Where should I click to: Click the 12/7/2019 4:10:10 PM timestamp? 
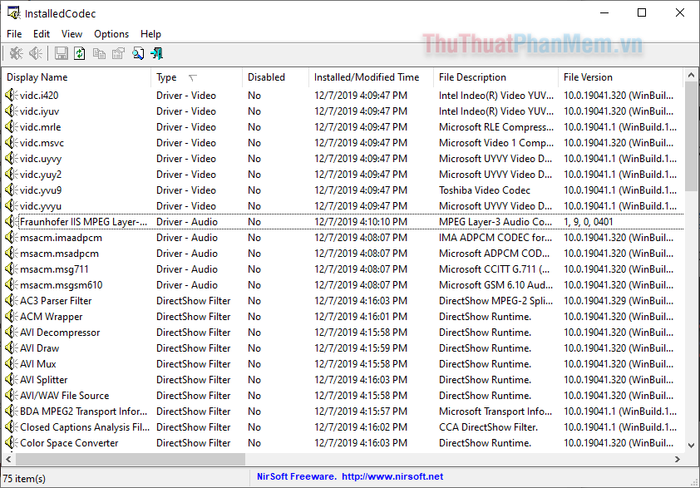click(361, 222)
